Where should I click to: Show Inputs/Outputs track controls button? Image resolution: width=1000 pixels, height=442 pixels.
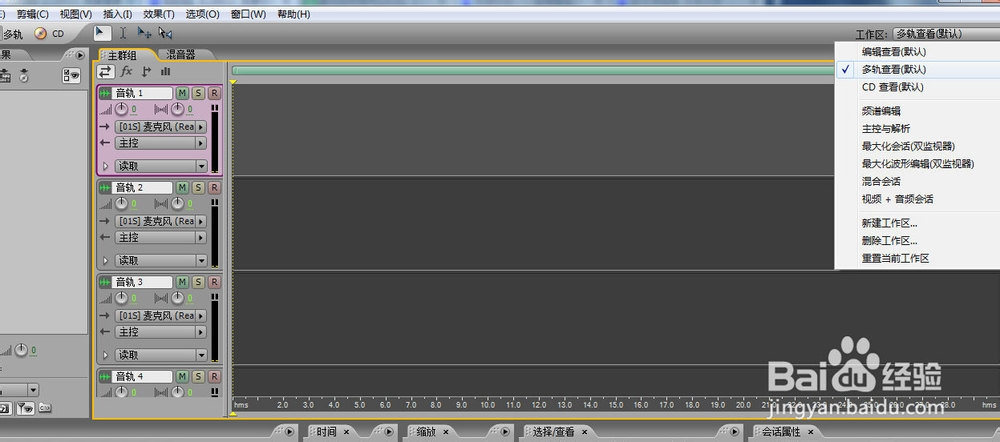pos(106,71)
